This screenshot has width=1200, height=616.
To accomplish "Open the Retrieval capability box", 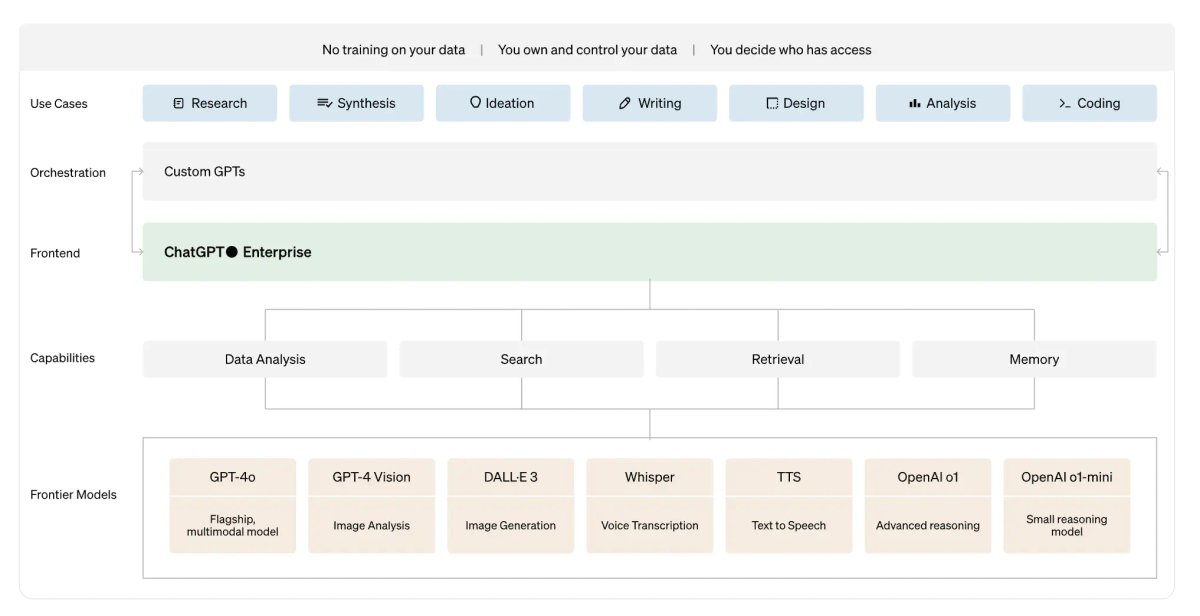I will click(x=778, y=359).
